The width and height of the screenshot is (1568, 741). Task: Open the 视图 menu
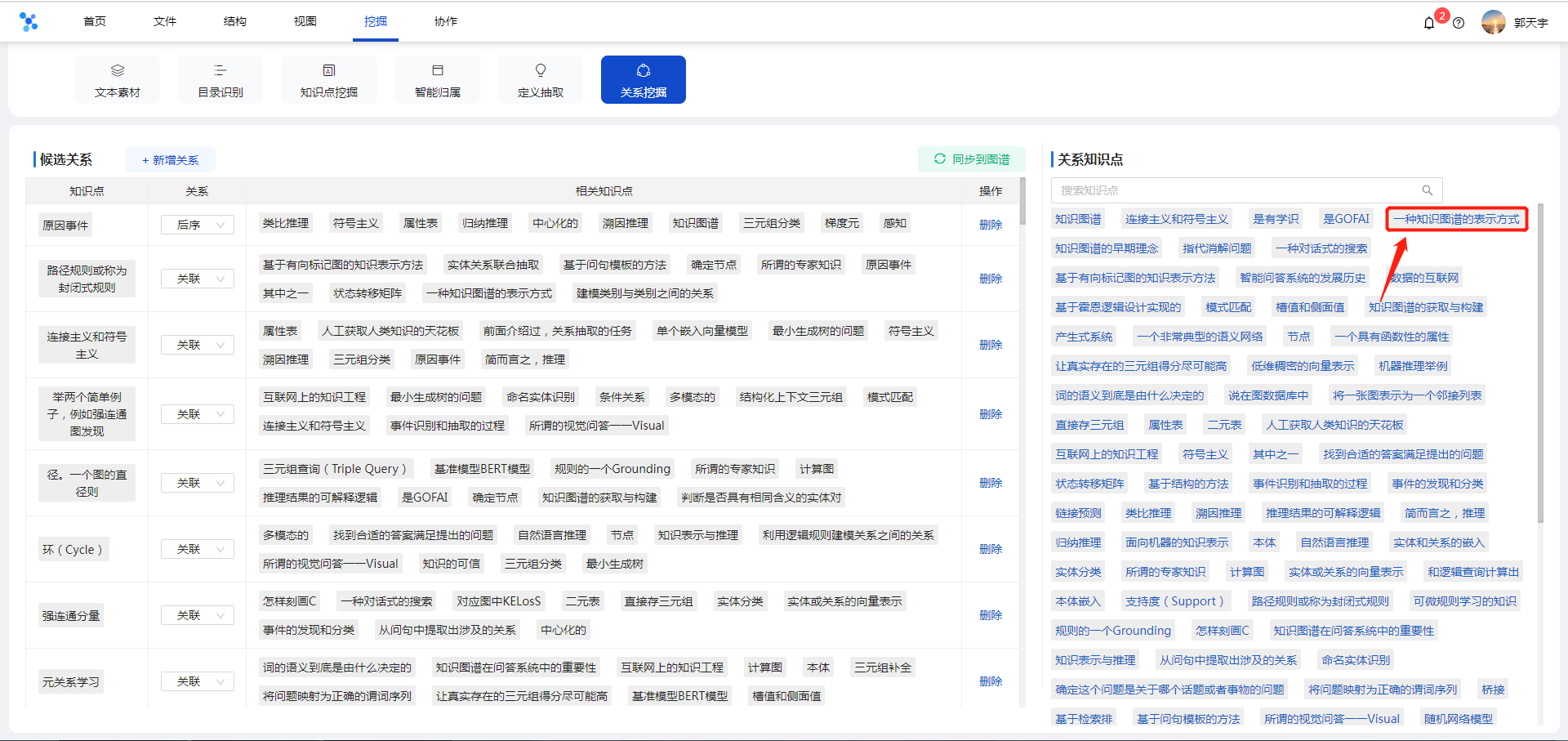305,21
